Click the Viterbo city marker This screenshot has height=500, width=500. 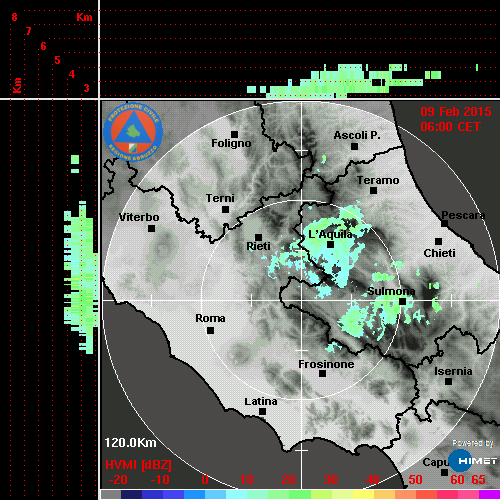tap(151, 228)
